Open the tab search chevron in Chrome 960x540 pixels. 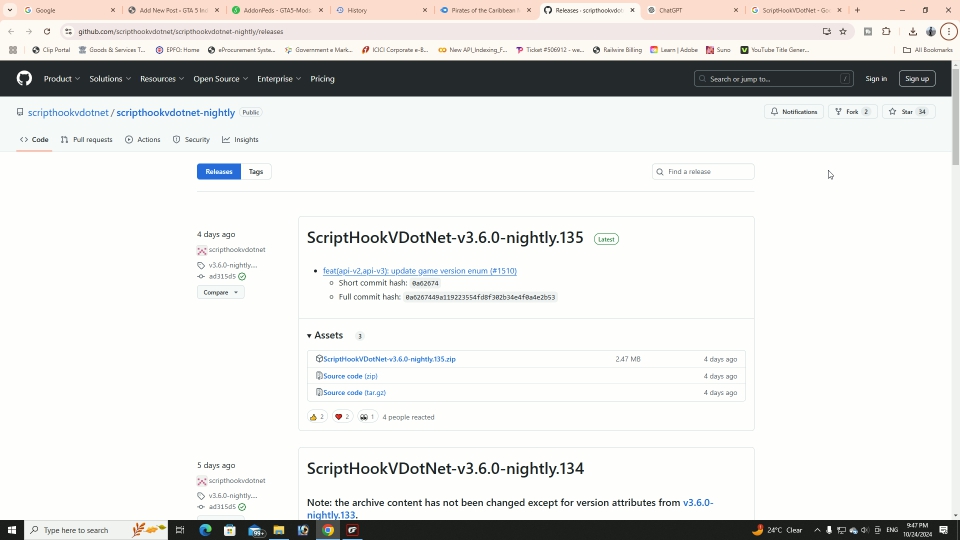click(x=10, y=10)
